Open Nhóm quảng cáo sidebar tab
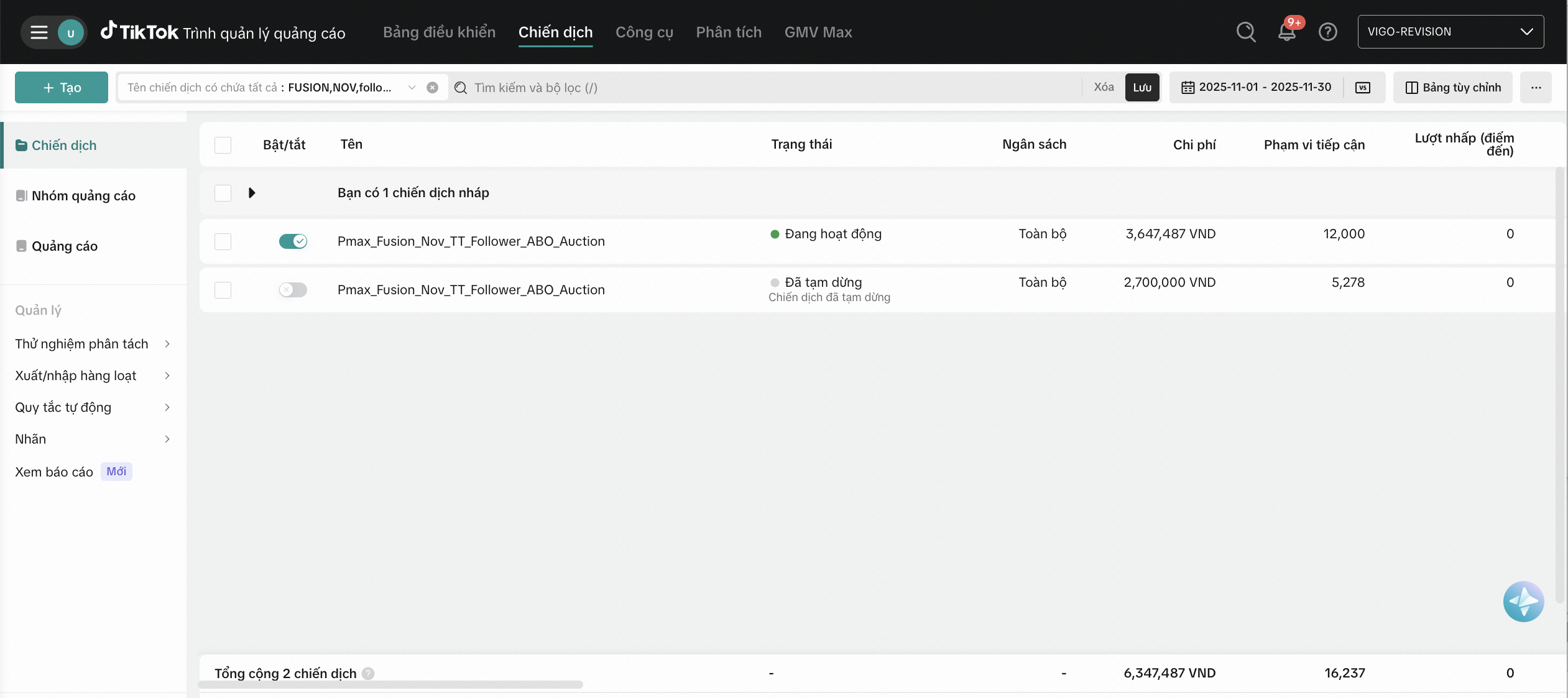Viewport: 1568px width, 698px height. (x=83, y=196)
